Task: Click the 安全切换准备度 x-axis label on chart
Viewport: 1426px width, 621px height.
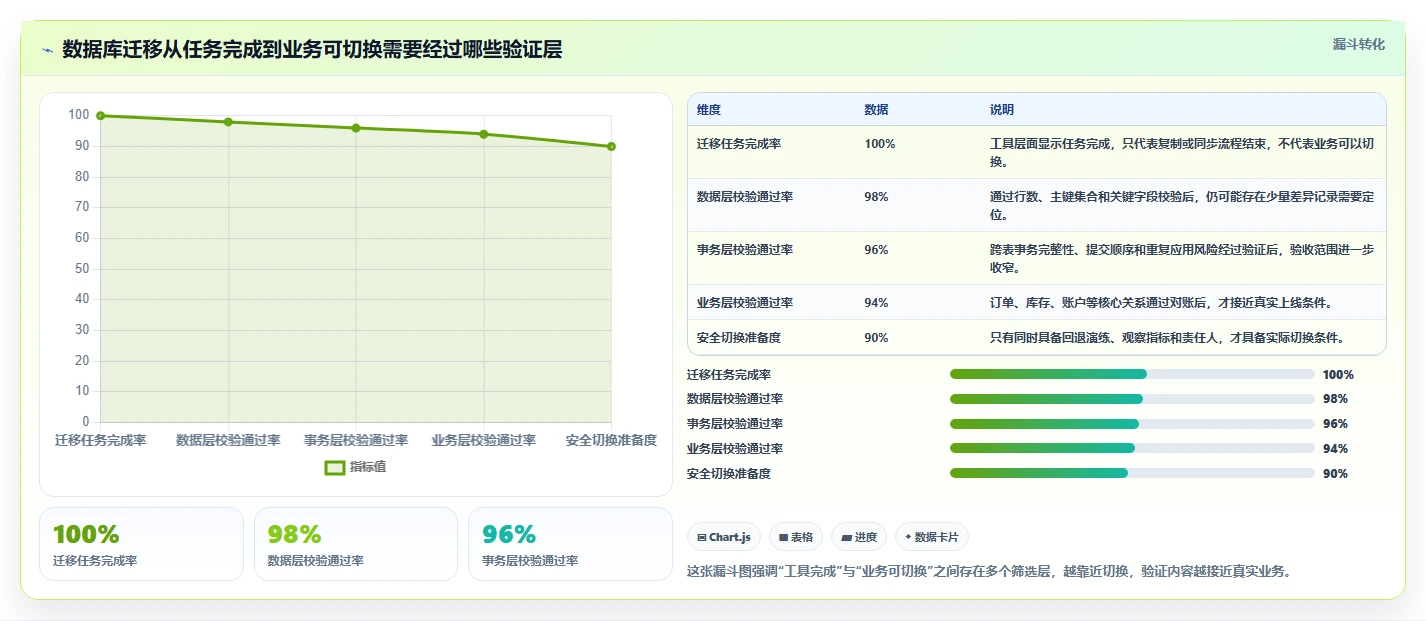Action: (x=611, y=440)
